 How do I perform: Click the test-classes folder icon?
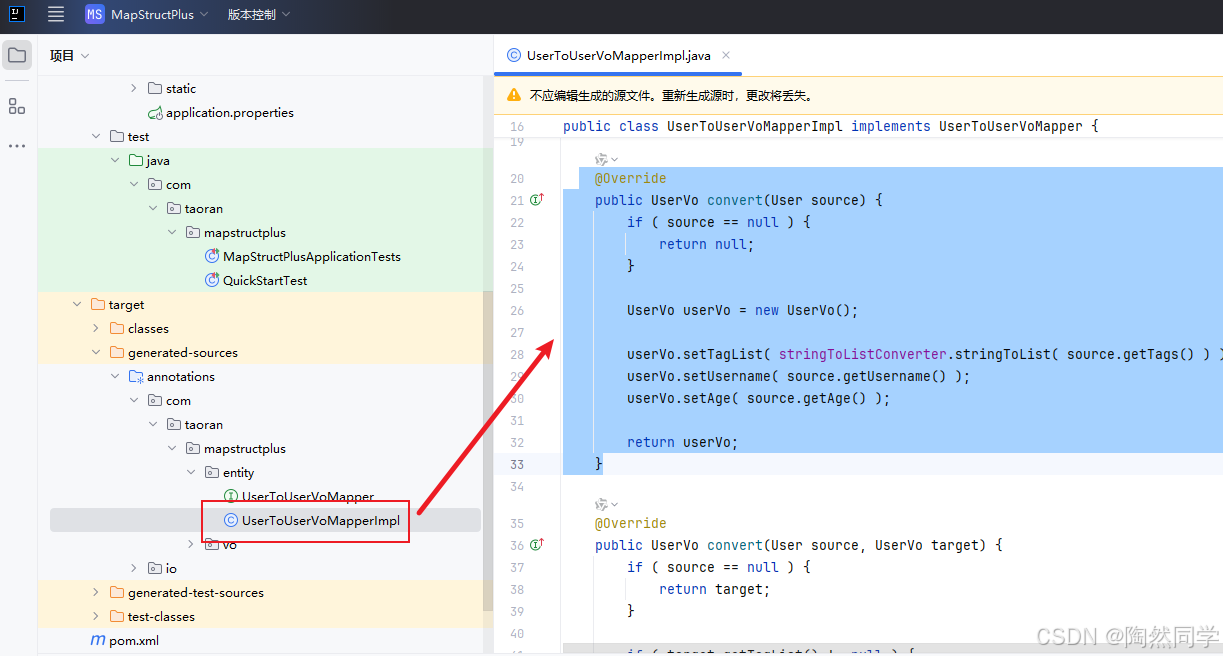coord(117,617)
